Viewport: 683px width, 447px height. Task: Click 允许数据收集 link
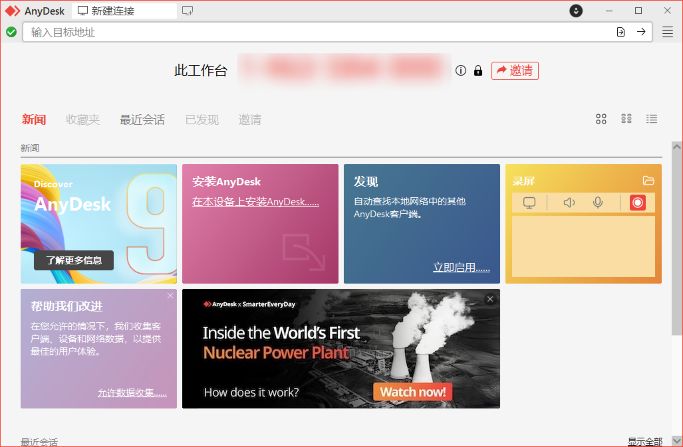click(x=132, y=393)
